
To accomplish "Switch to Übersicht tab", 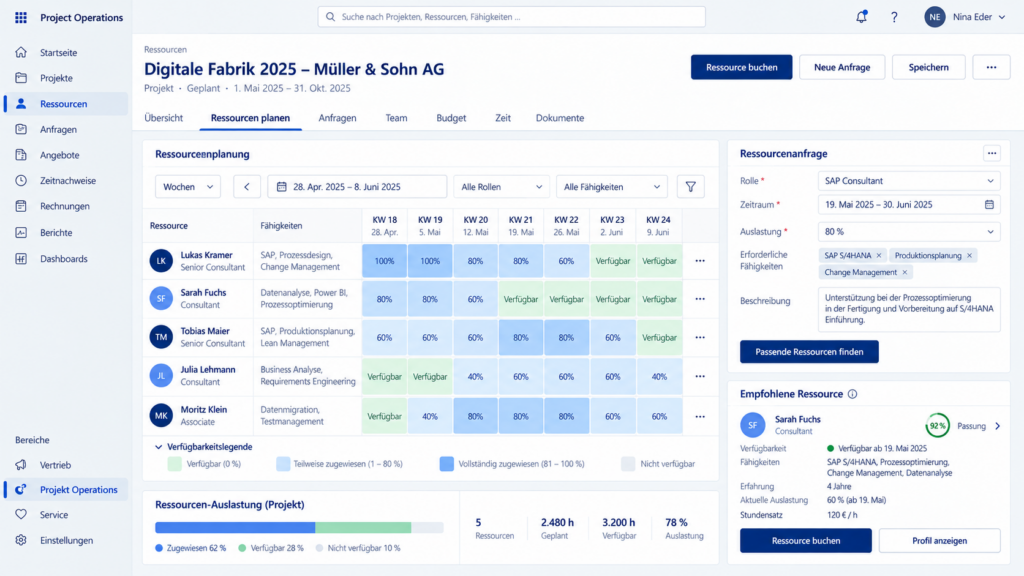I will pyautogui.click(x=163, y=118).
